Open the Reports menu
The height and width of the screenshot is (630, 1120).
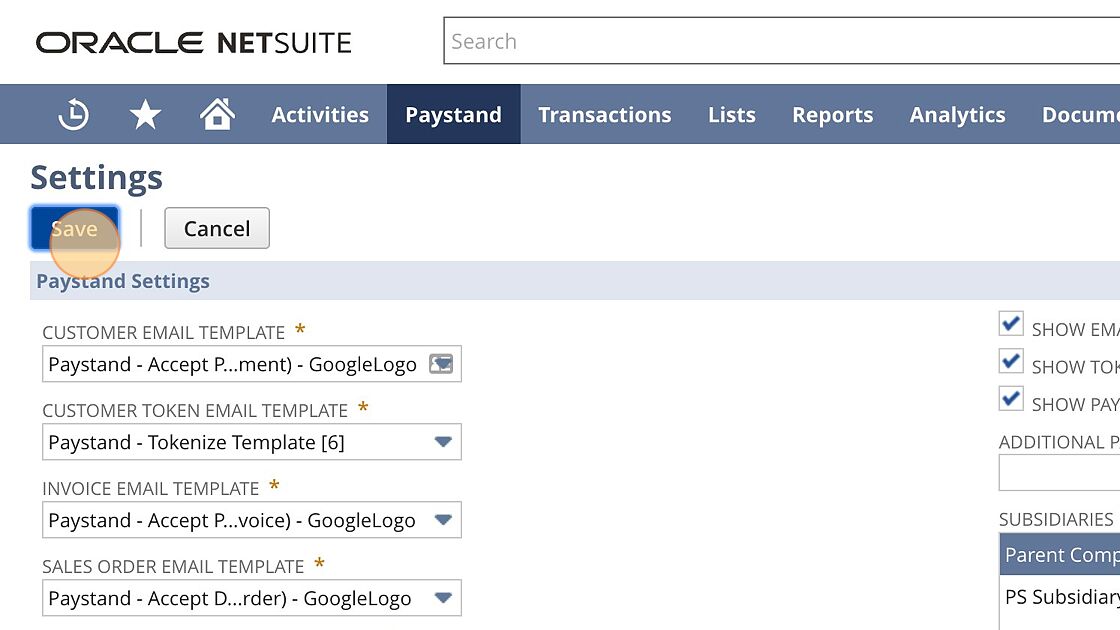tap(833, 114)
